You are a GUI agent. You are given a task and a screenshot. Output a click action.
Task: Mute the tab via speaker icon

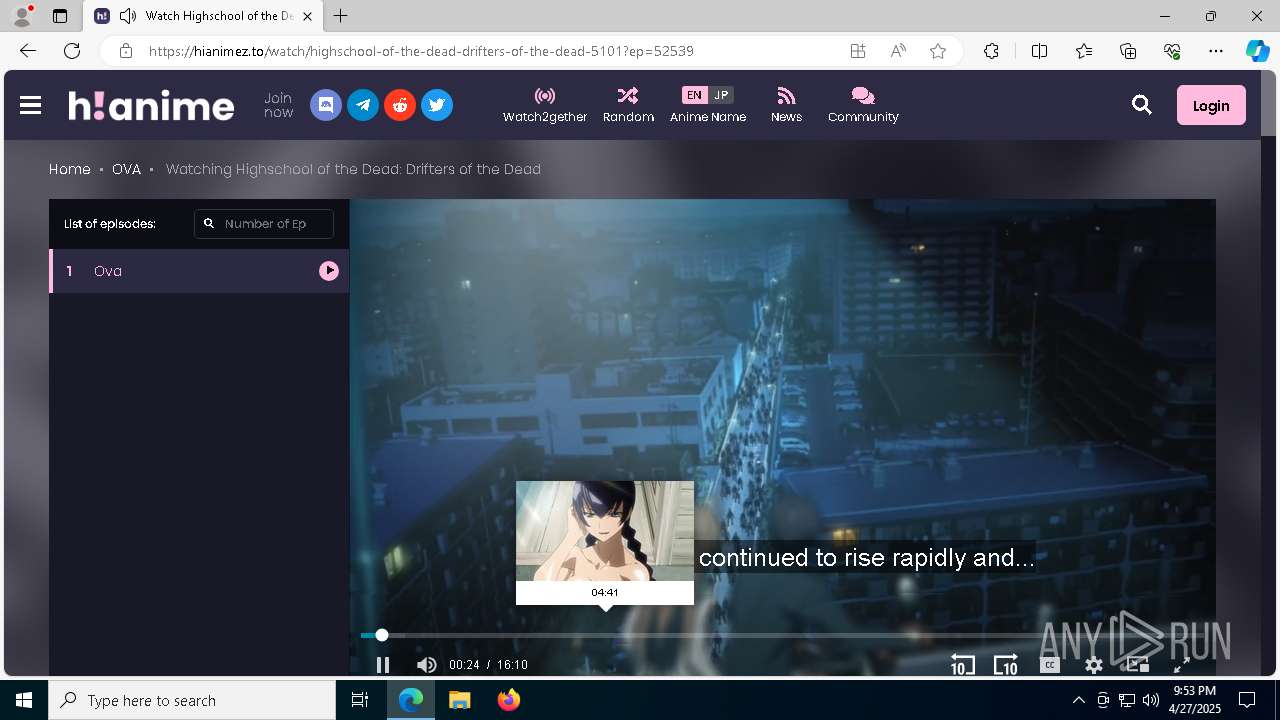point(128,16)
